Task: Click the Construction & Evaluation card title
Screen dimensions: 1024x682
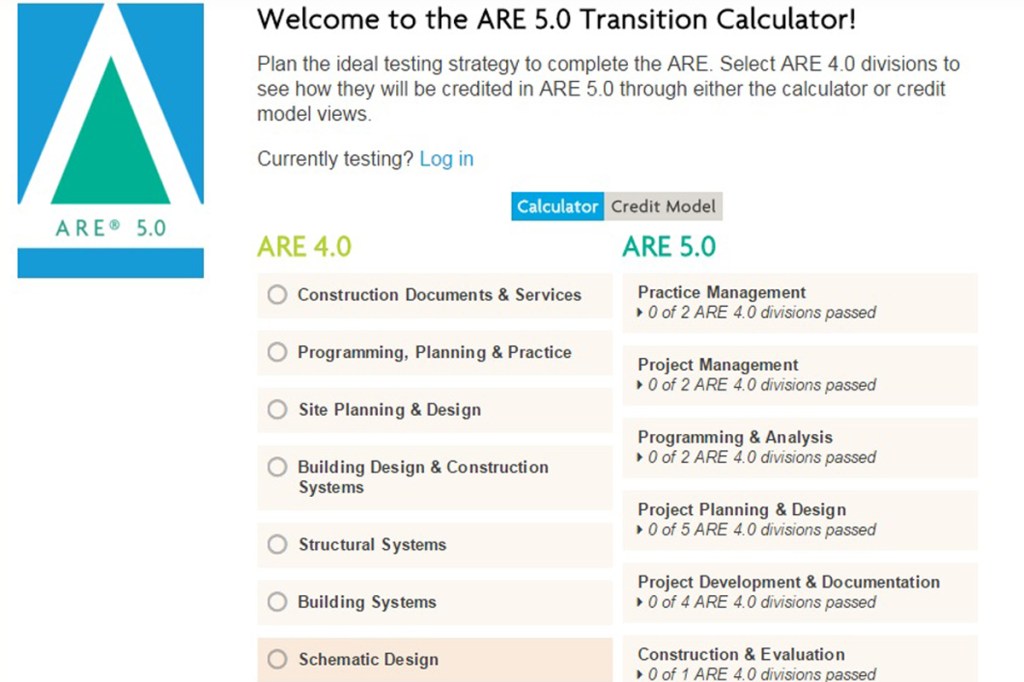Action: (741, 654)
